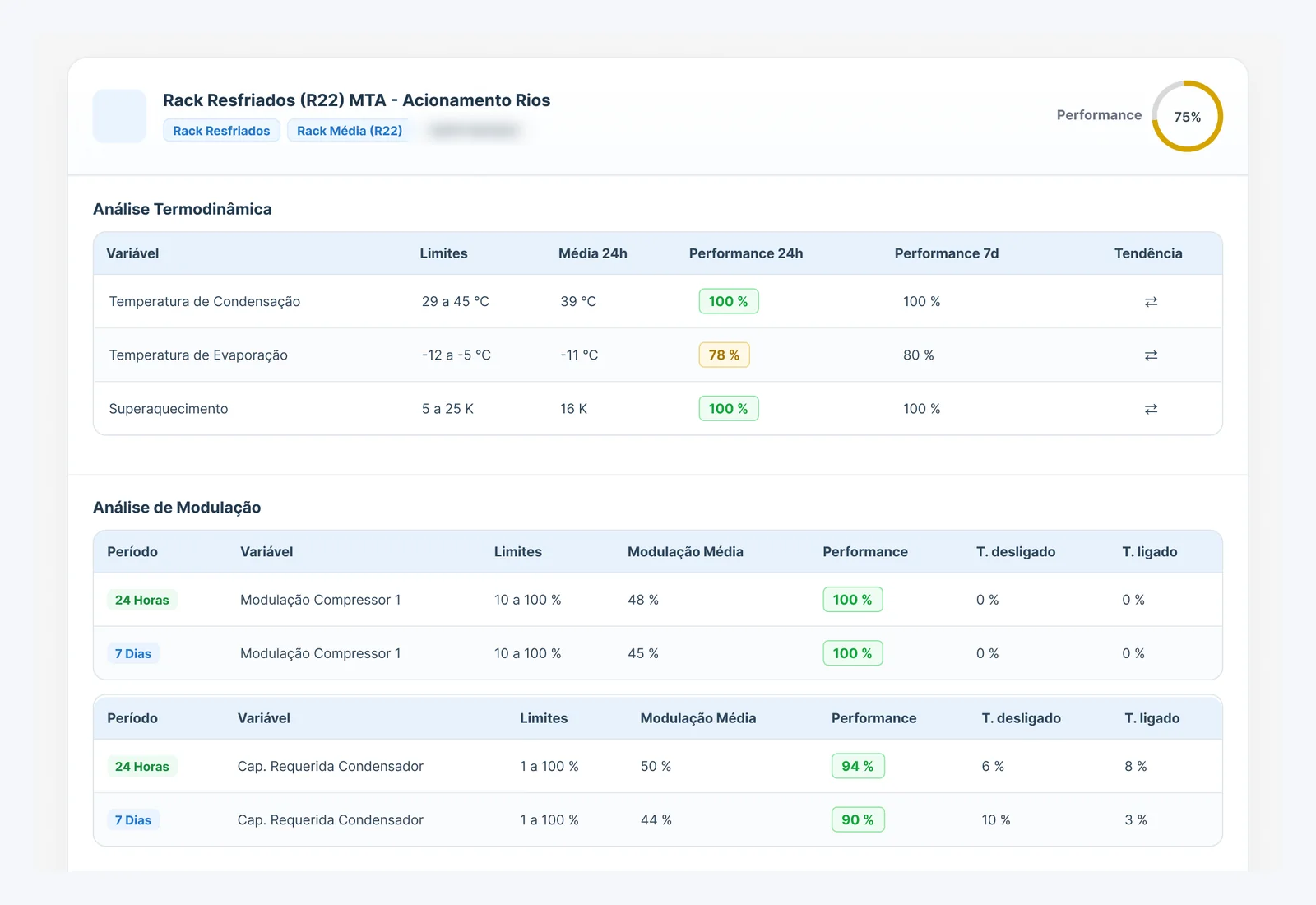The image size is (1316, 905).
Task: Click the Performance 7d column header
Action: coord(947,253)
